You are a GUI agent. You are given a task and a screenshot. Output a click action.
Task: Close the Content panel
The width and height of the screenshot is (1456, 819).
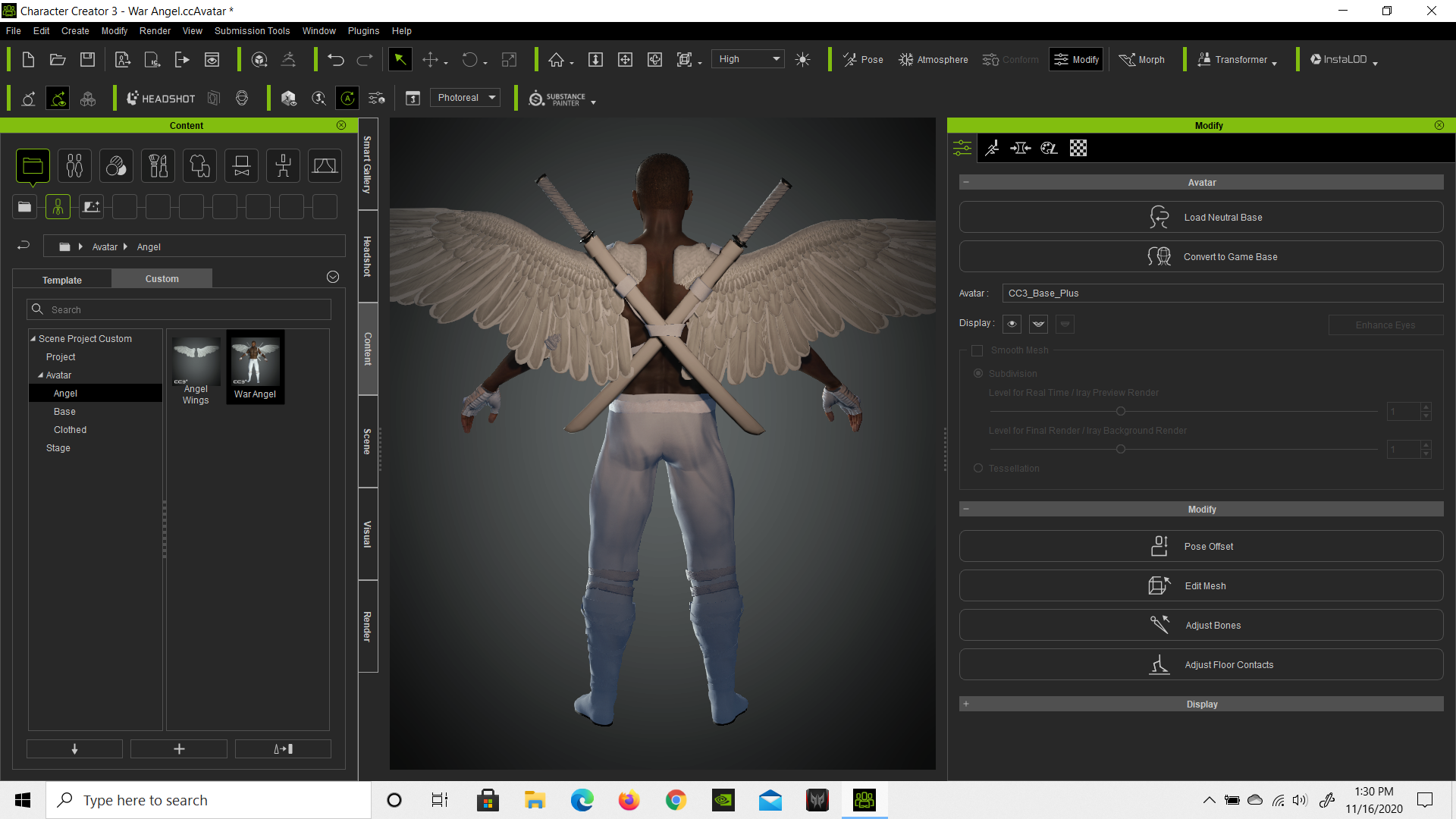[341, 125]
